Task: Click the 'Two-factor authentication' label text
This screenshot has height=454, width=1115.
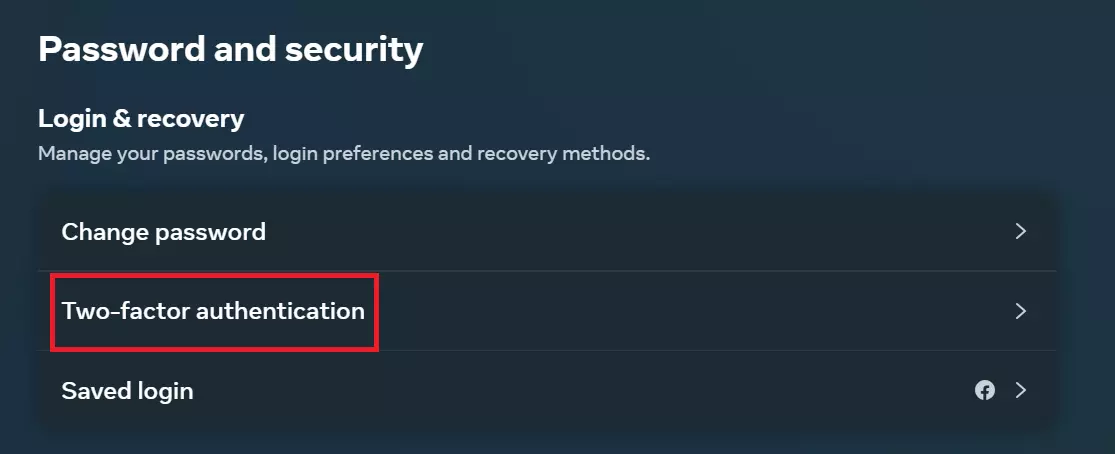Action: tap(213, 311)
